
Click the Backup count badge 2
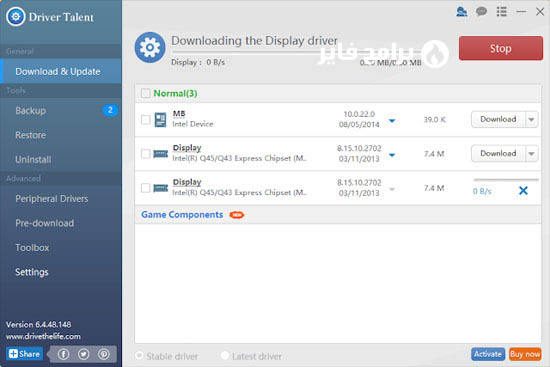[x=110, y=110]
